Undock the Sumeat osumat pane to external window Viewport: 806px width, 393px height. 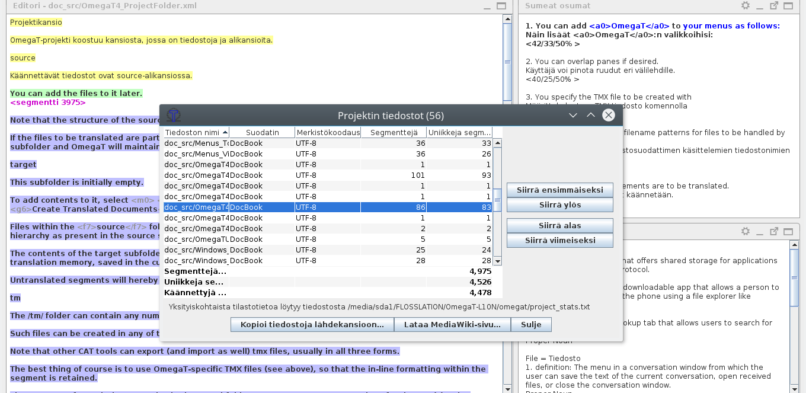click(774, 6)
